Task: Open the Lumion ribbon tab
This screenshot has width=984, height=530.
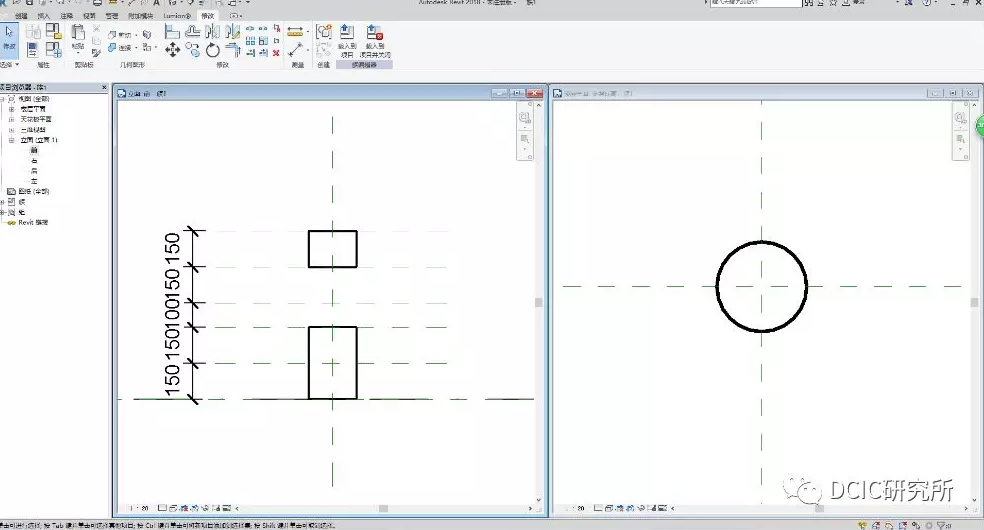Action: coord(177,16)
